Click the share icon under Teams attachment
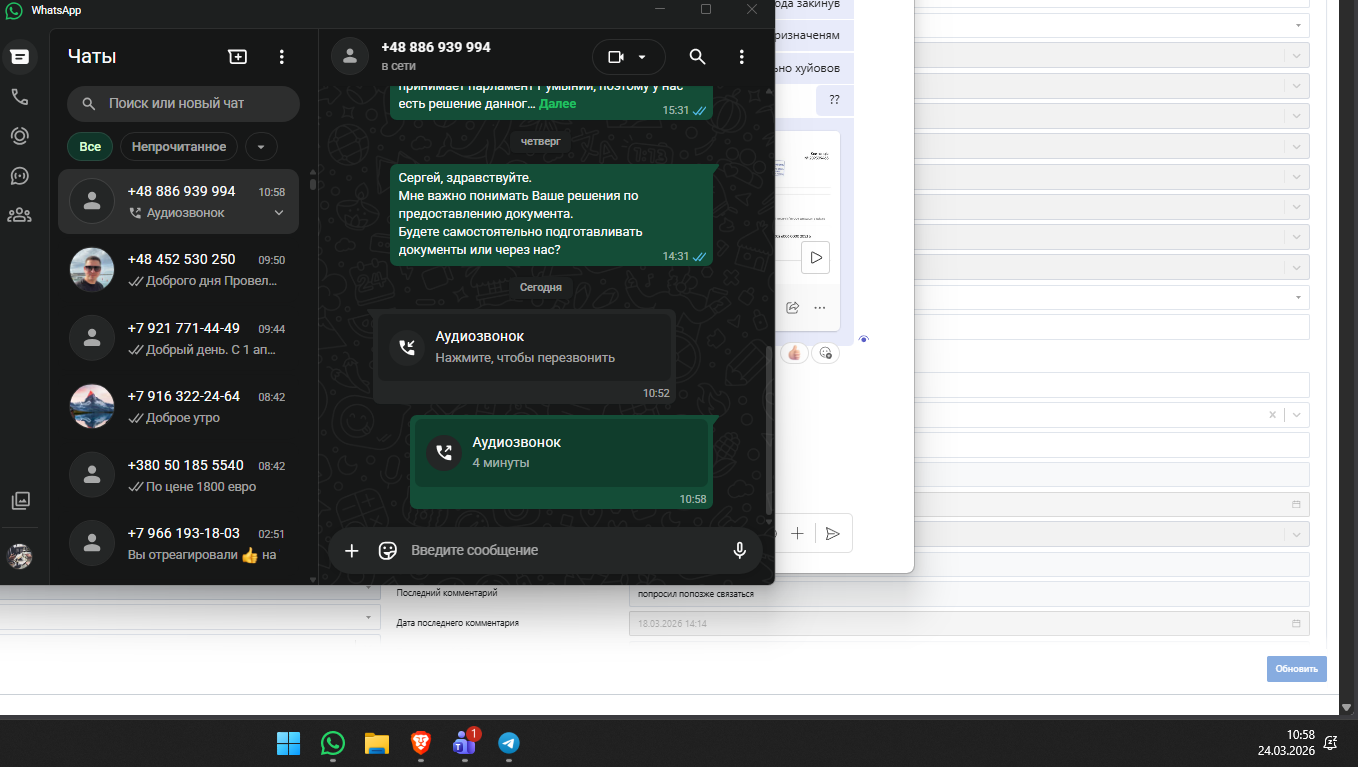Image resolution: width=1358 pixels, height=767 pixels. point(793,307)
